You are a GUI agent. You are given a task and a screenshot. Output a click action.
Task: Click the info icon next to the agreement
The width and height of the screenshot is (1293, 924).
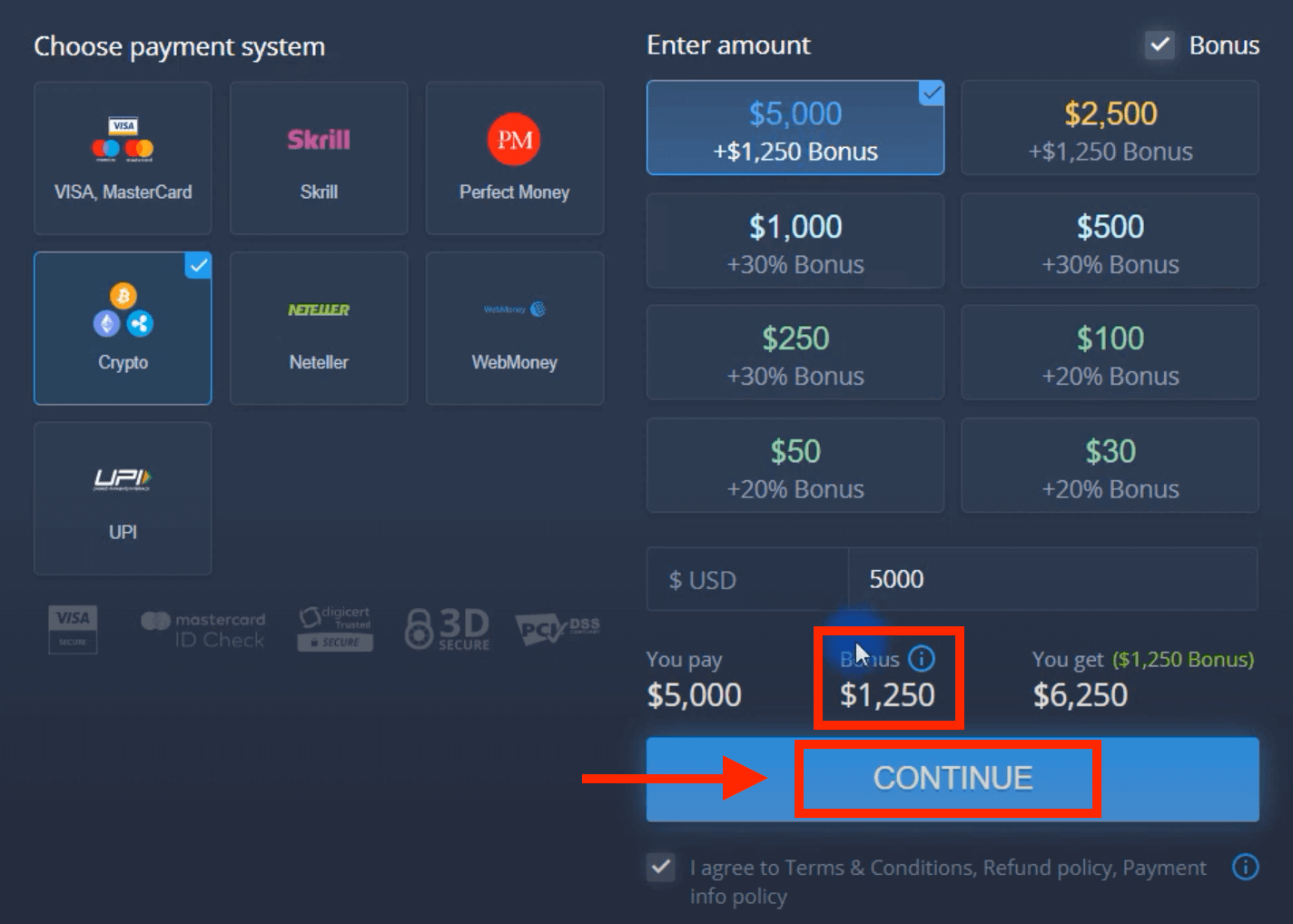pos(1245,868)
